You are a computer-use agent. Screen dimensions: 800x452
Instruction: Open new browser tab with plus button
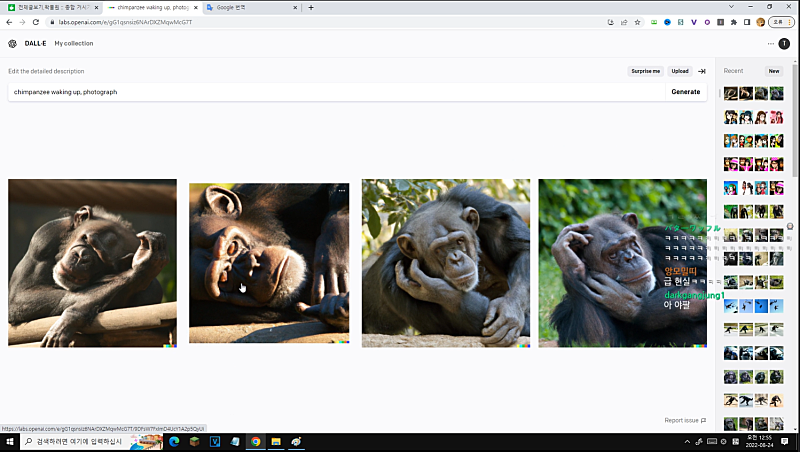tap(311, 7)
